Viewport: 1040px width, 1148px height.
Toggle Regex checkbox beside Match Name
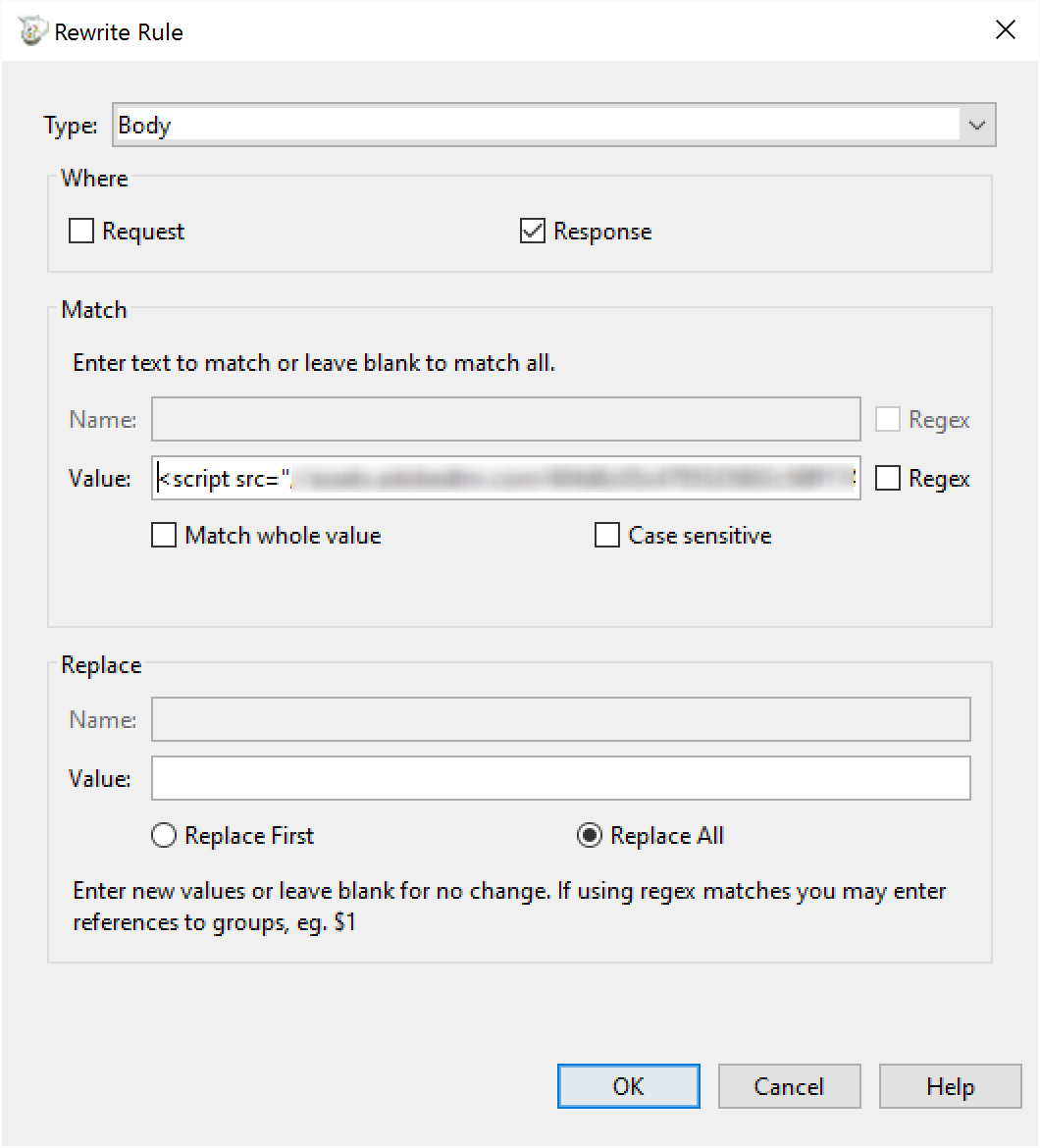tap(888, 420)
